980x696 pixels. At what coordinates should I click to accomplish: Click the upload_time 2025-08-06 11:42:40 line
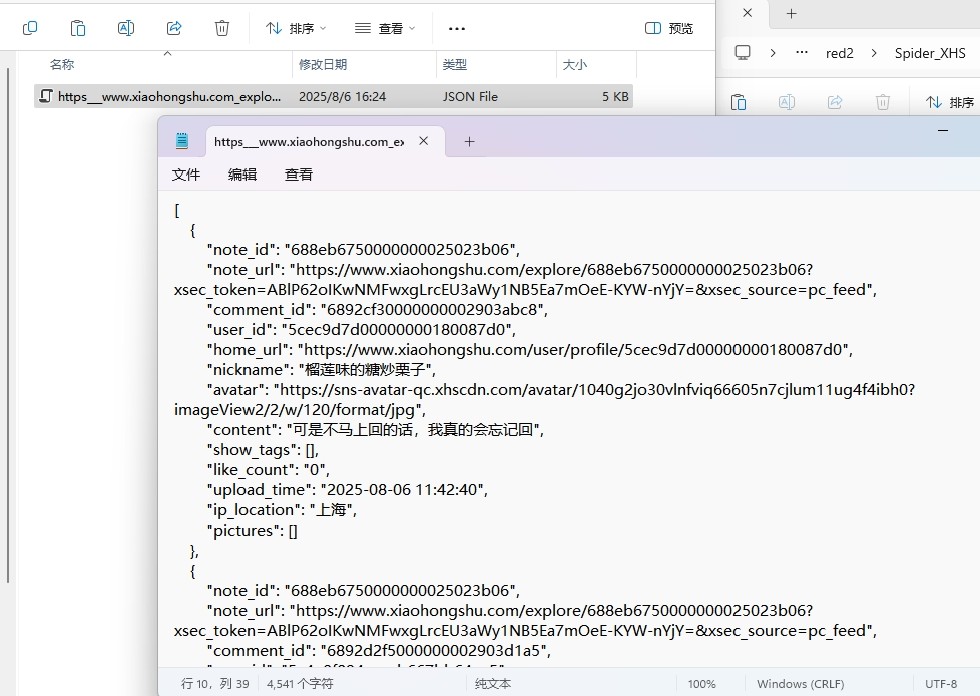(347, 490)
